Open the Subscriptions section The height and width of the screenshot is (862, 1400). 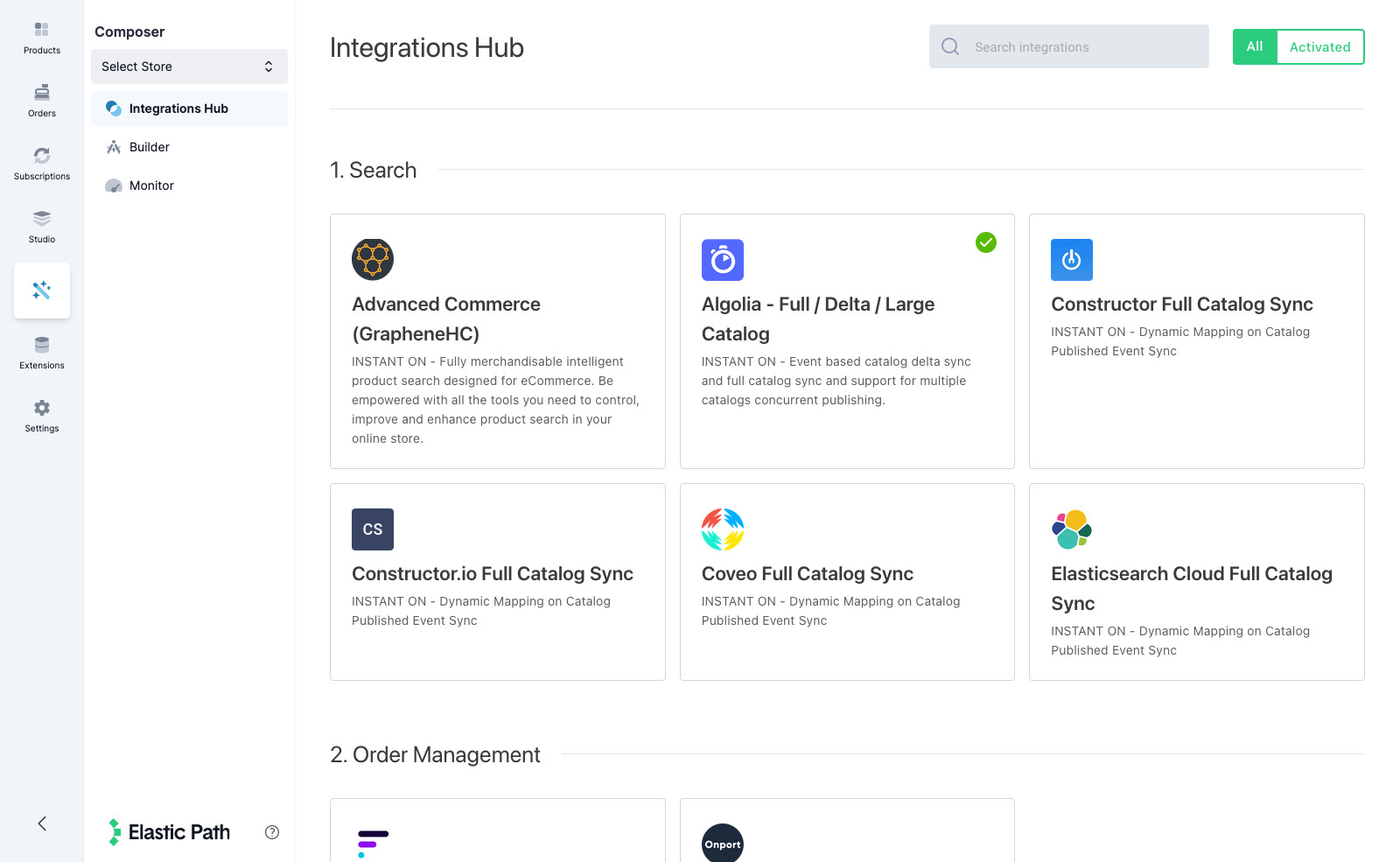(x=41, y=164)
